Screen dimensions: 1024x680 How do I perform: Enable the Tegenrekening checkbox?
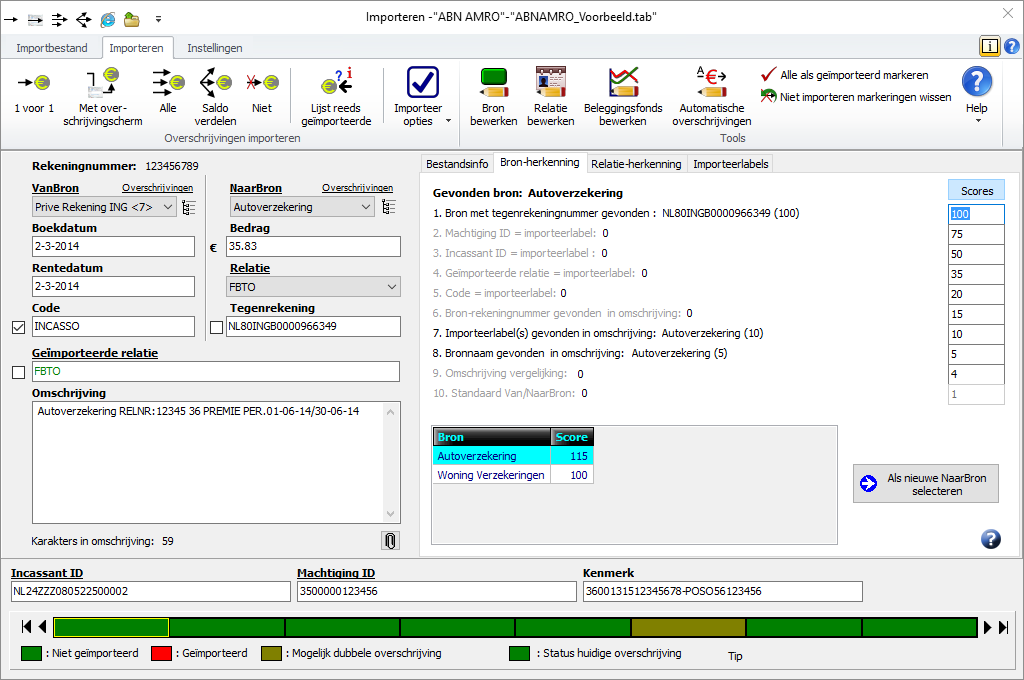[x=216, y=327]
